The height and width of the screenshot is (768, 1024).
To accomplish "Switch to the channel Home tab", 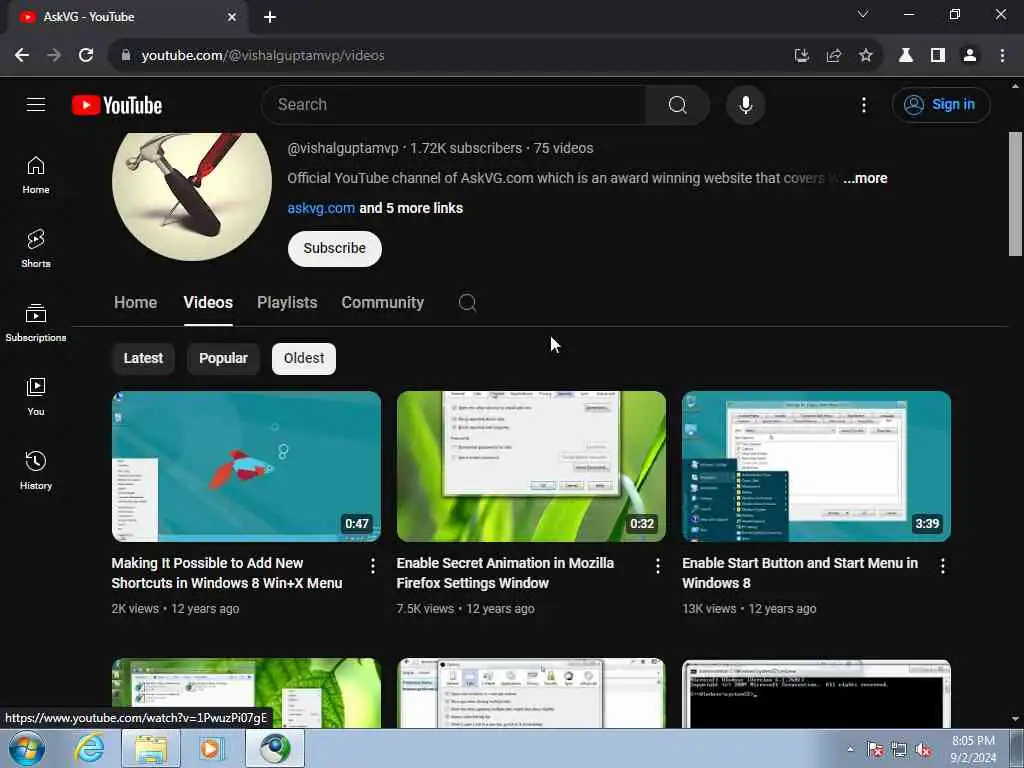I will click(x=135, y=302).
